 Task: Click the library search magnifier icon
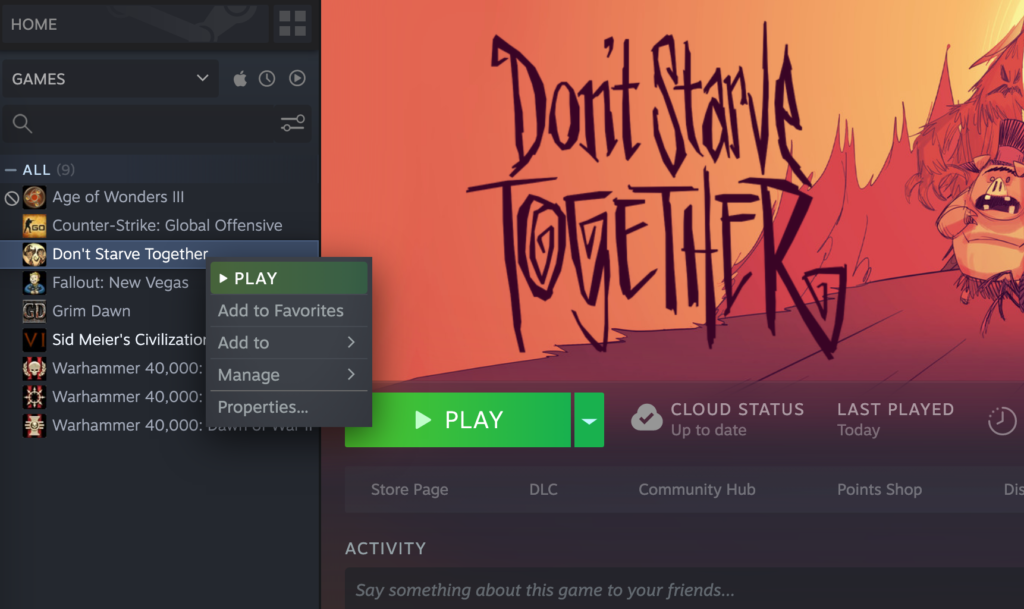(x=22, y=123)
